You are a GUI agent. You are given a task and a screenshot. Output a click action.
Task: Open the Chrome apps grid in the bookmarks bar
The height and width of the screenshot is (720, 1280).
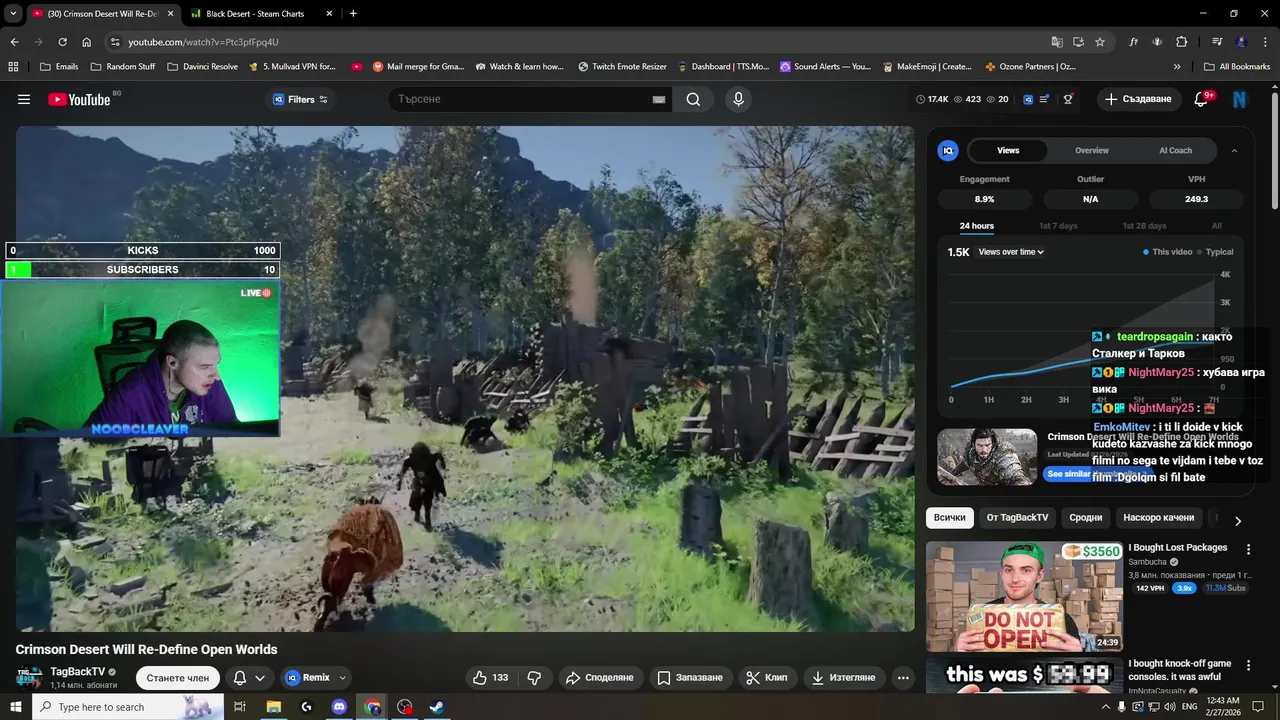click(x=13, y=66)
